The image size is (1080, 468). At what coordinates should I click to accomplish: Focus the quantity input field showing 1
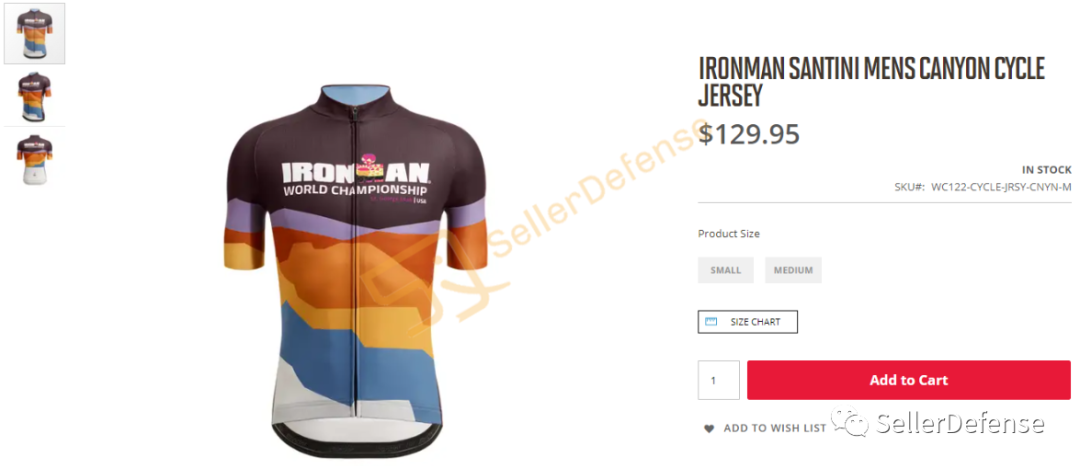(x=718, y=380)
